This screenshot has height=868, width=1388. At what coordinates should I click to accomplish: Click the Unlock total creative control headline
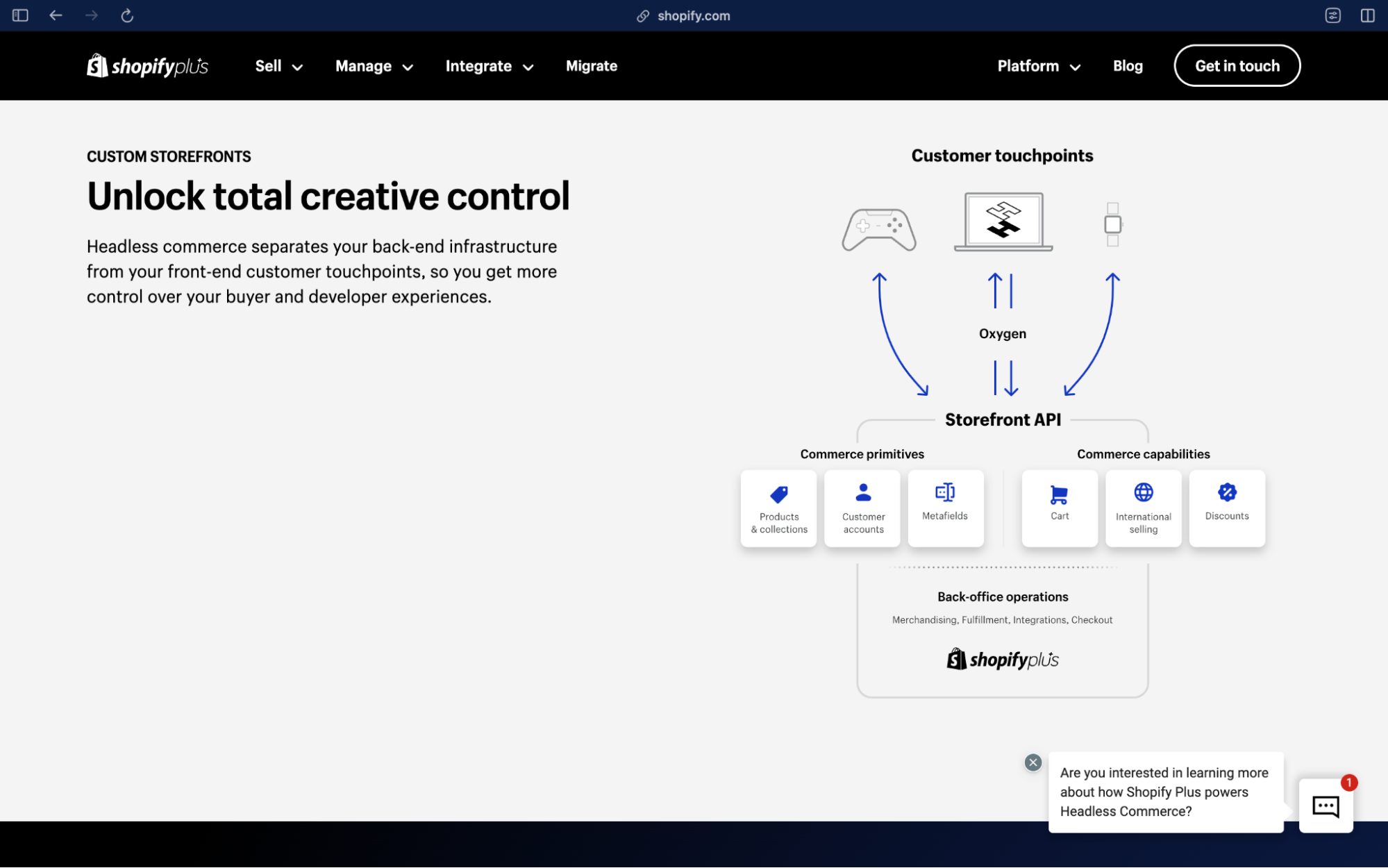click(x=328, y=196)
